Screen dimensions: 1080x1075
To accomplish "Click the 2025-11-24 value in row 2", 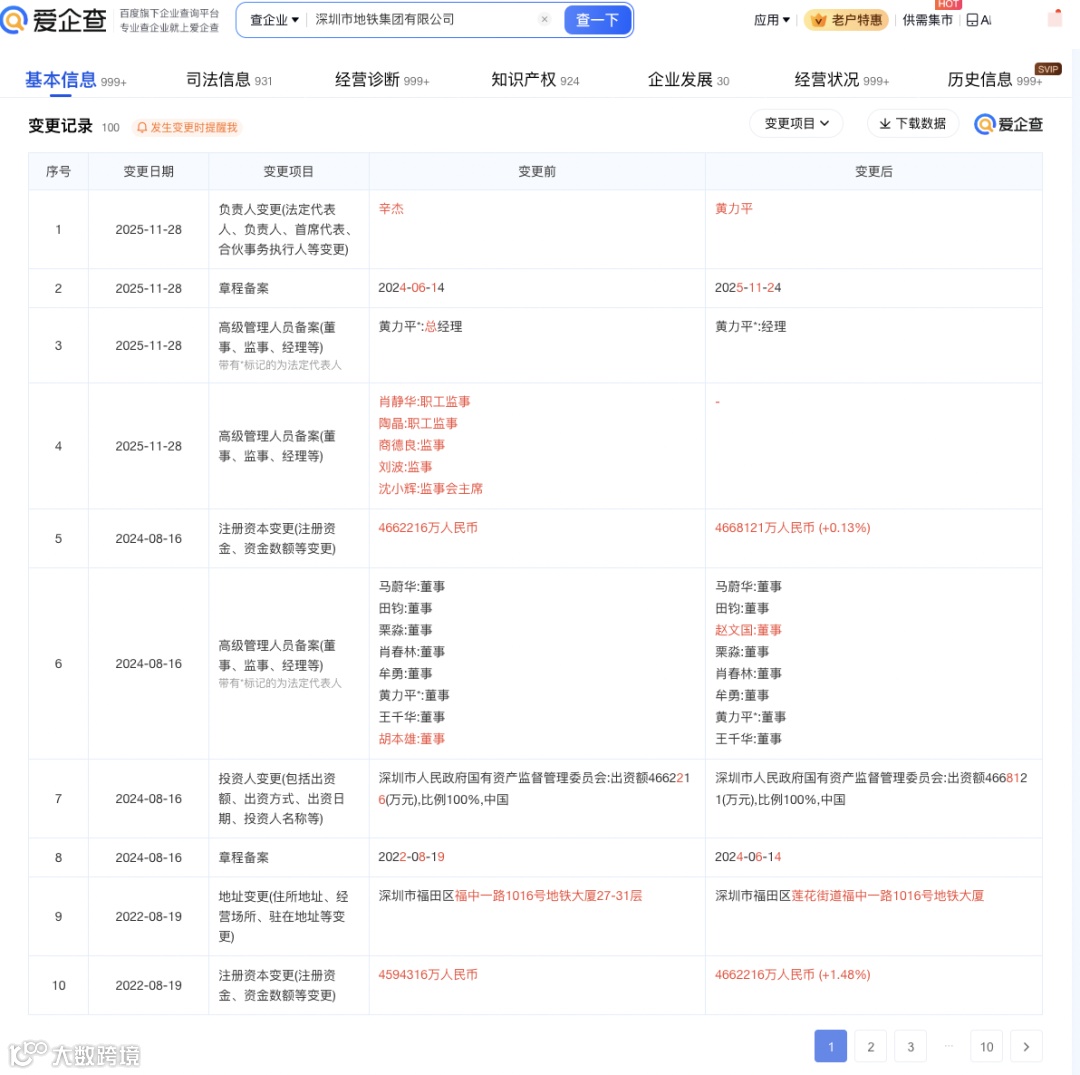I will coord(748,288).
